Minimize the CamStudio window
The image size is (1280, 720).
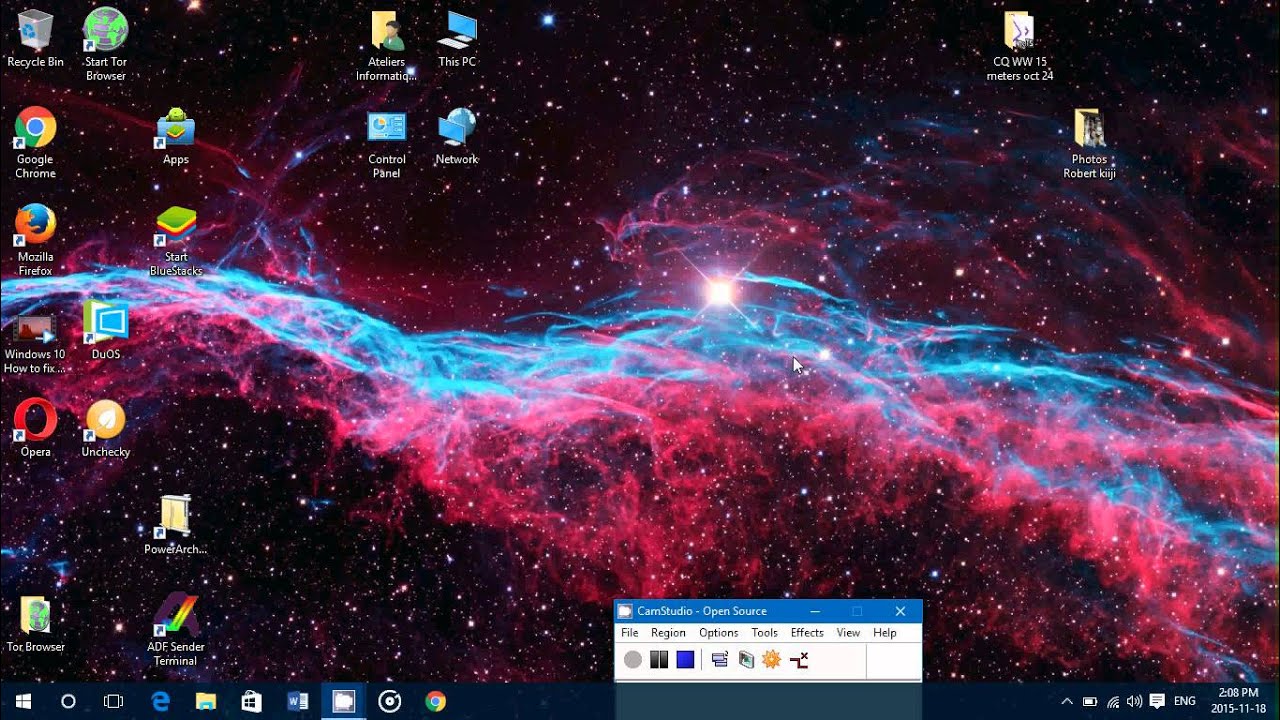click(x=815, y=611)
